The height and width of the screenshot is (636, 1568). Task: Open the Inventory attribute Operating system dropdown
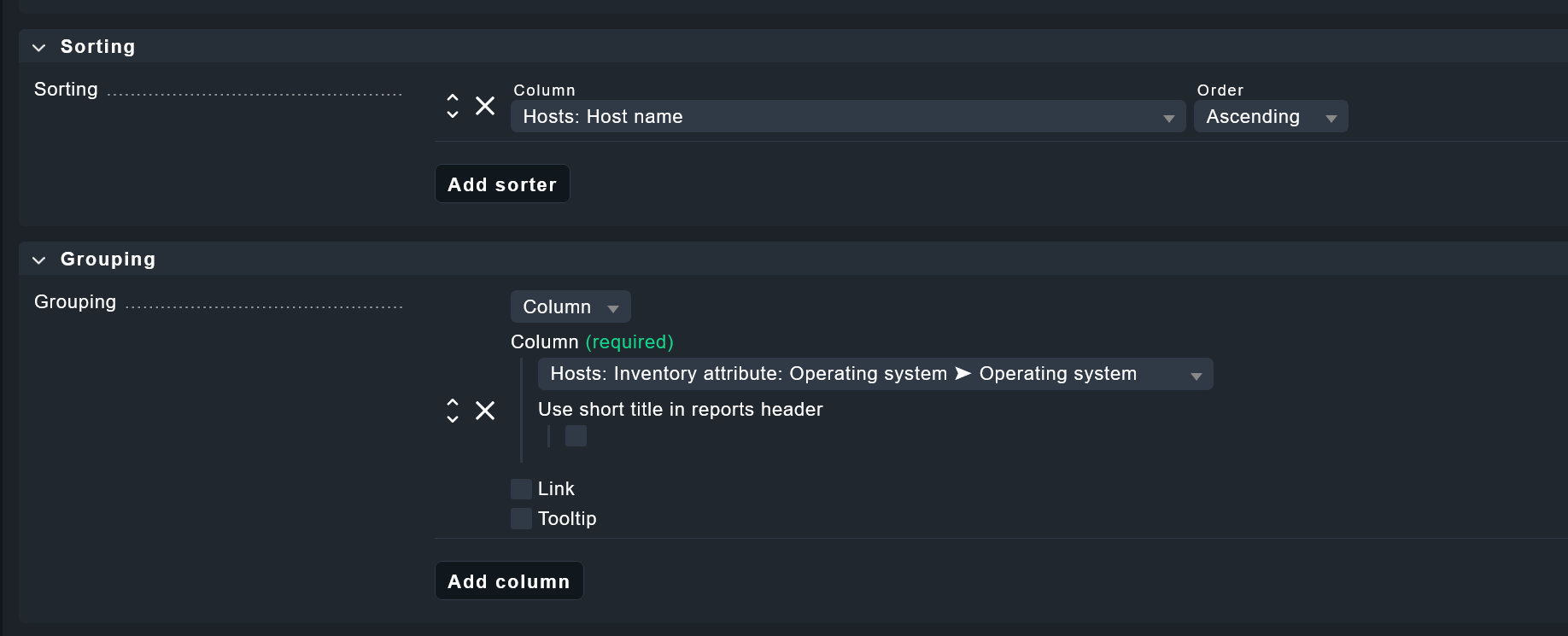pos(875,374)
